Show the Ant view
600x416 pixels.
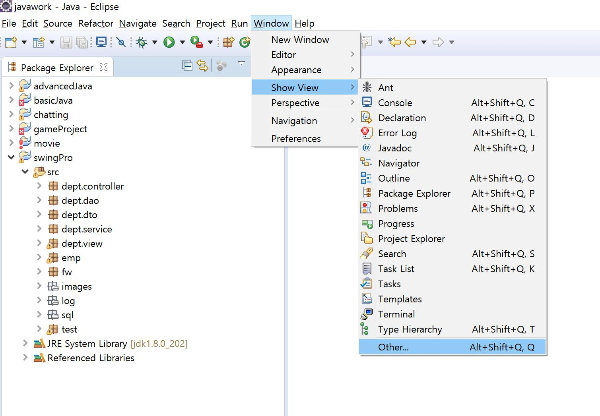coord(453,87)
